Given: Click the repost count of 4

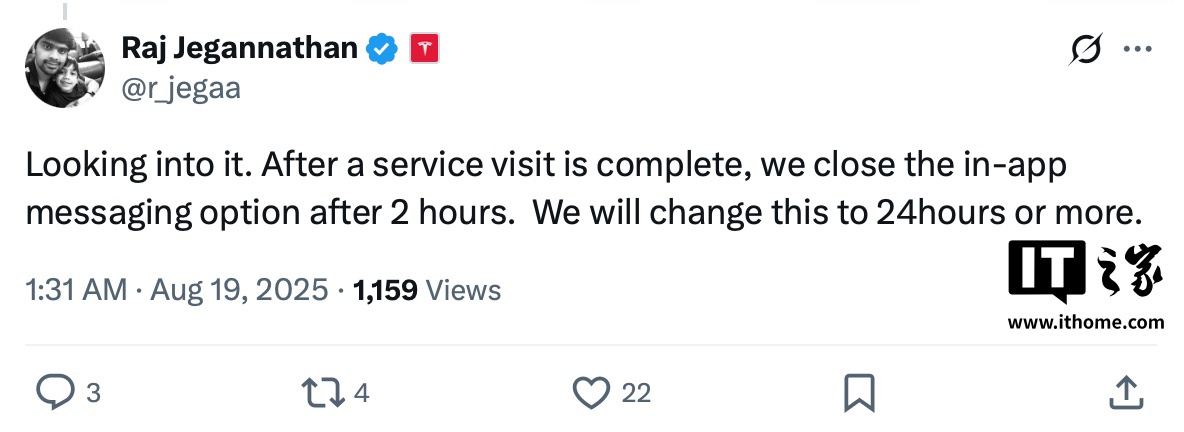Looking at the screenshot, I should tap(362, 393).
